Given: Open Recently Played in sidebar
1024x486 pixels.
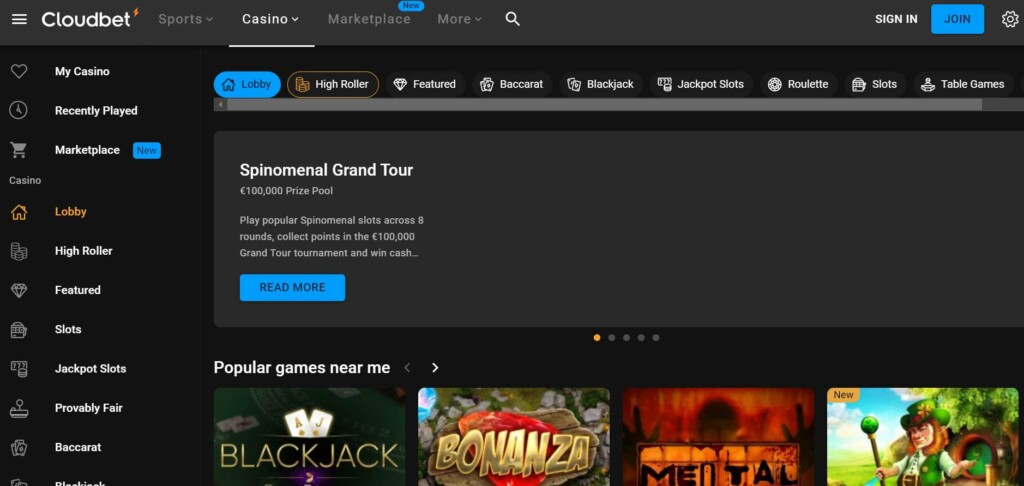Looking at the screenshot, I should pos(96,110).
